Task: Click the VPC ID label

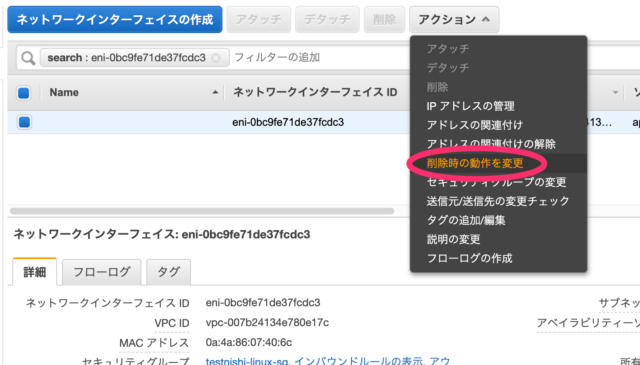Action: coord(172,323)
